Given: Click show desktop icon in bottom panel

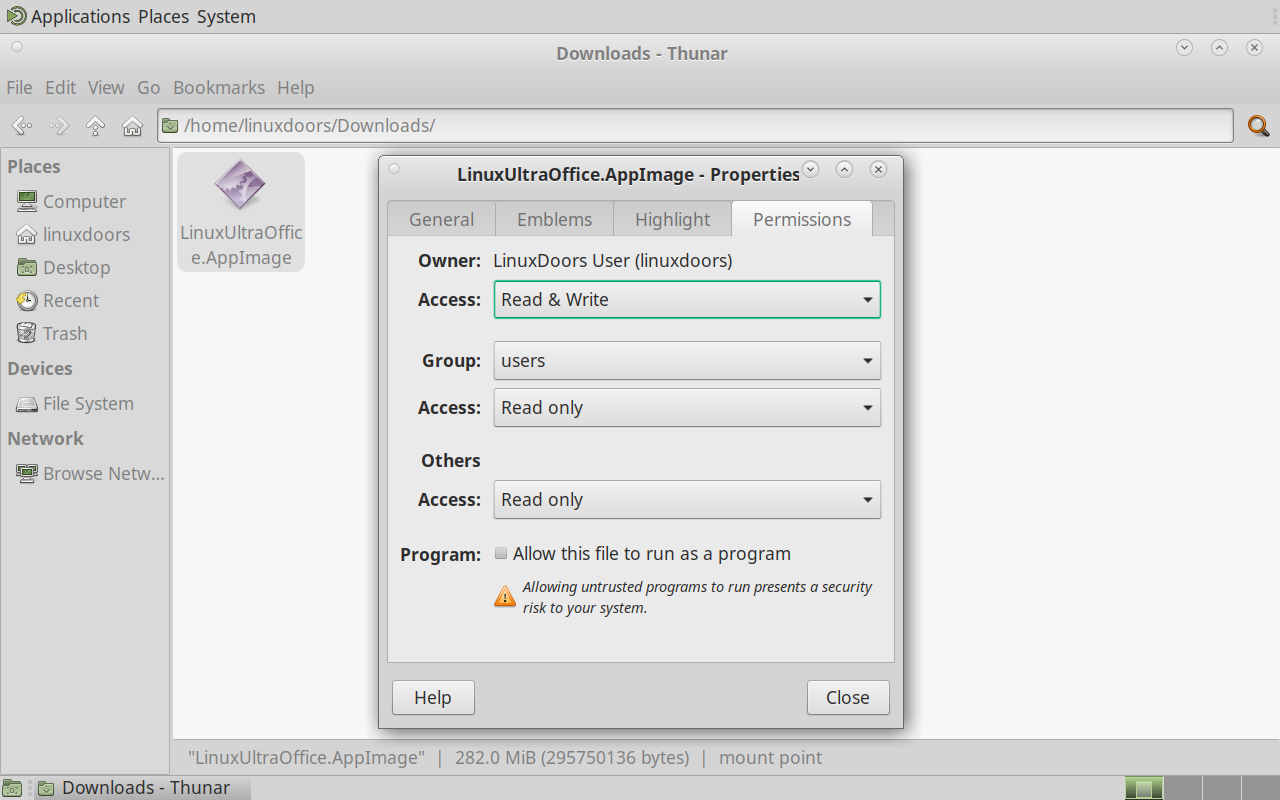Looking at the screenshot, I should [x=12, y=788].
